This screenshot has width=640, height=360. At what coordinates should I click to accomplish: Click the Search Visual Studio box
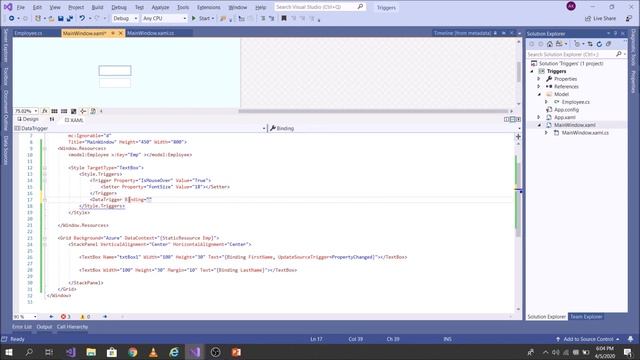[x=319, y=7]
